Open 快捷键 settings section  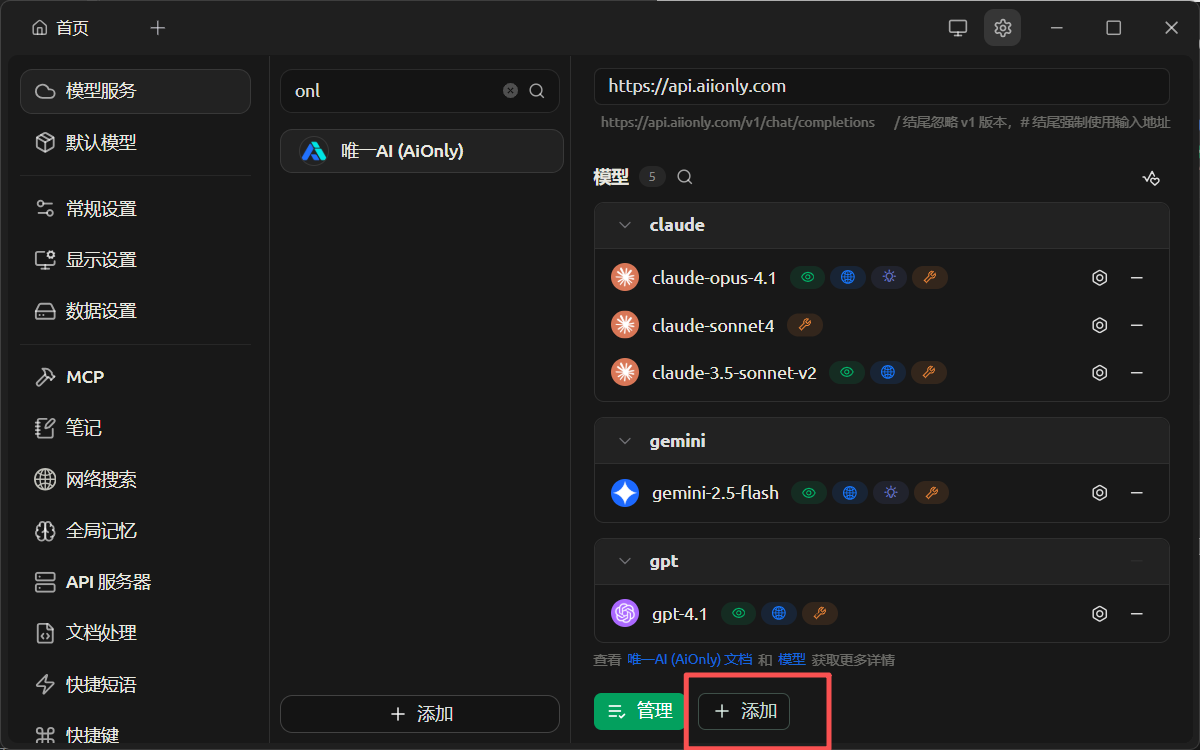(135, 735)
